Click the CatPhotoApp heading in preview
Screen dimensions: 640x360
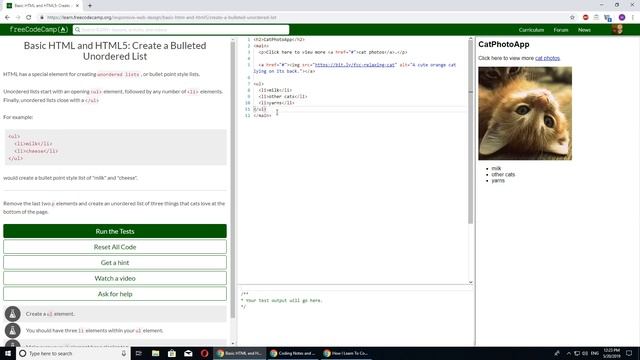pos(504,44)
